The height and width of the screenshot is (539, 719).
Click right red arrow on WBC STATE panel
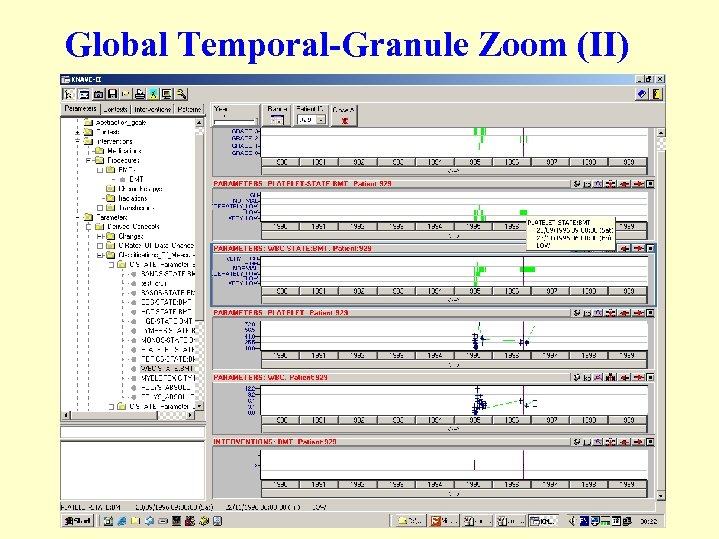638,248
